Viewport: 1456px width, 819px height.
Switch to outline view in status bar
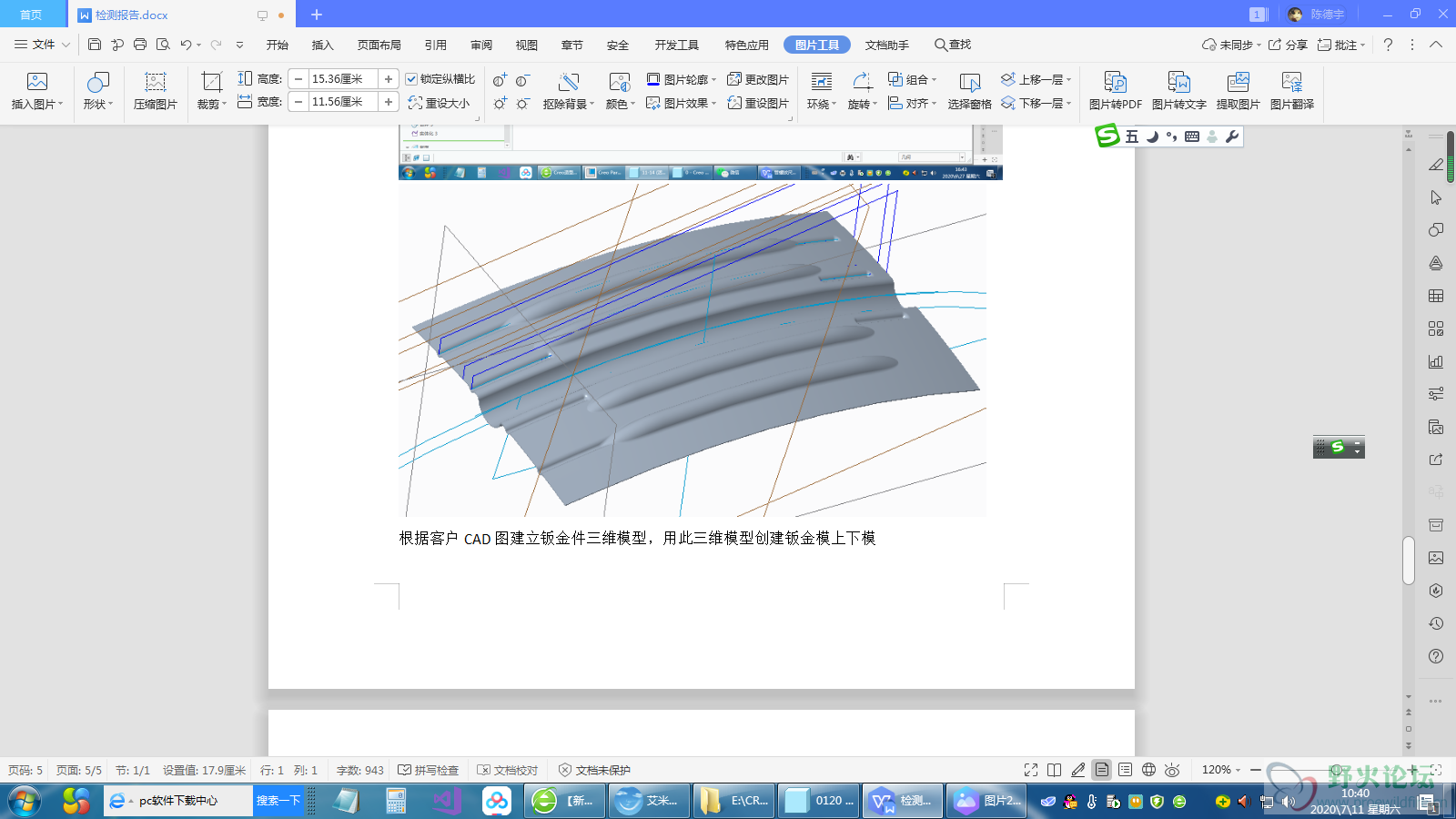(1126, 770)
